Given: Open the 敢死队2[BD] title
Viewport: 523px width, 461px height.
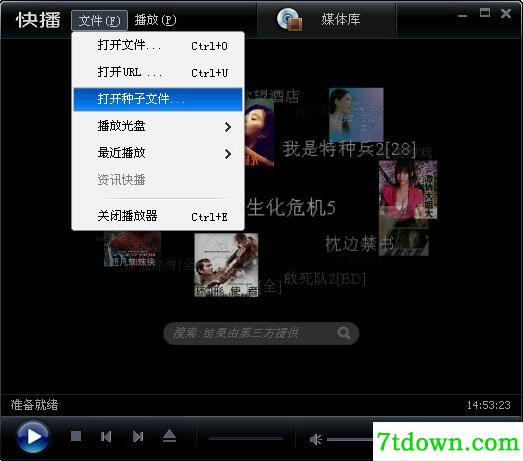Looking at the screenshot, I should point(325,279).
